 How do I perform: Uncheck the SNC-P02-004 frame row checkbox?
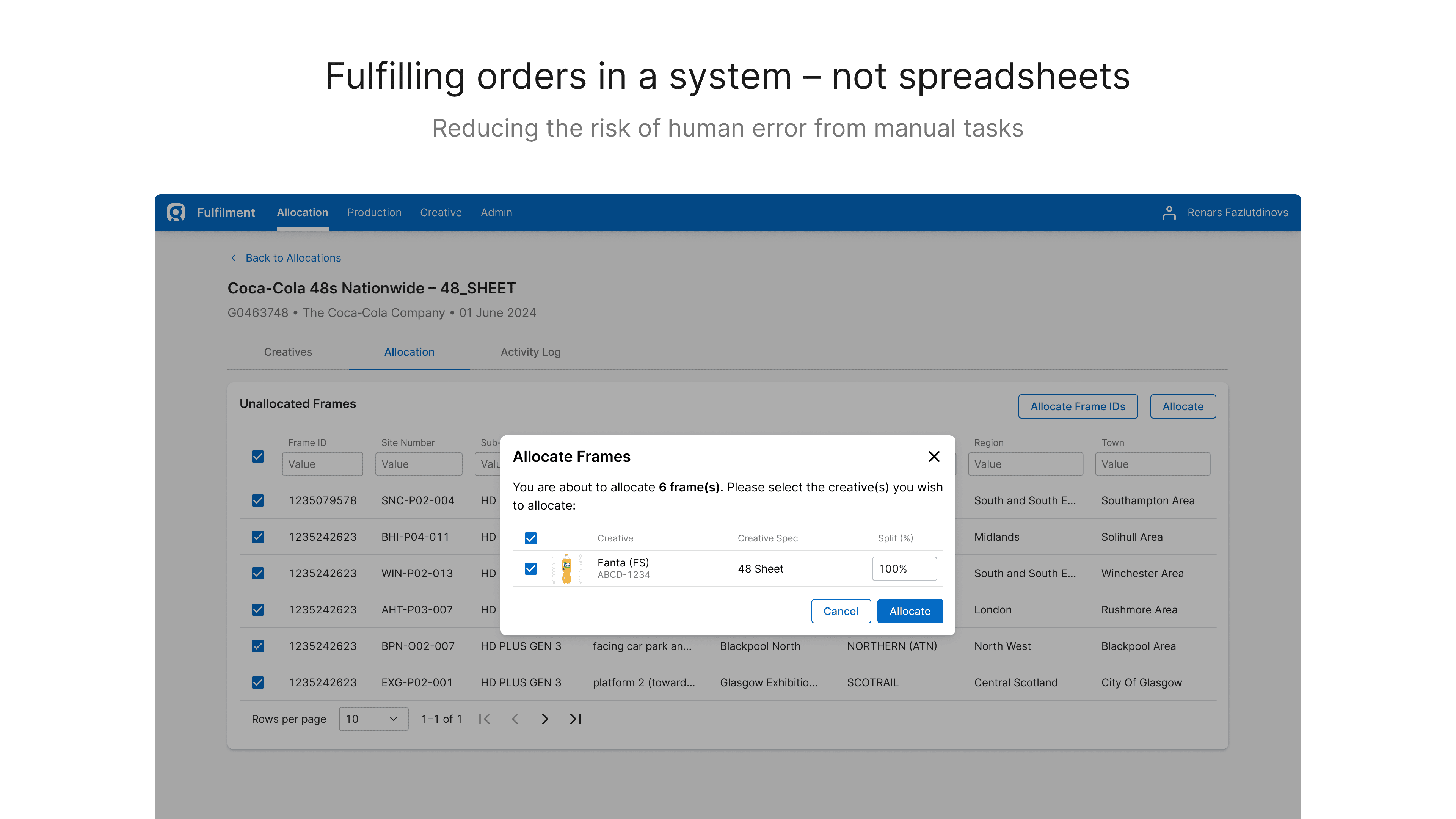(258, 500)
